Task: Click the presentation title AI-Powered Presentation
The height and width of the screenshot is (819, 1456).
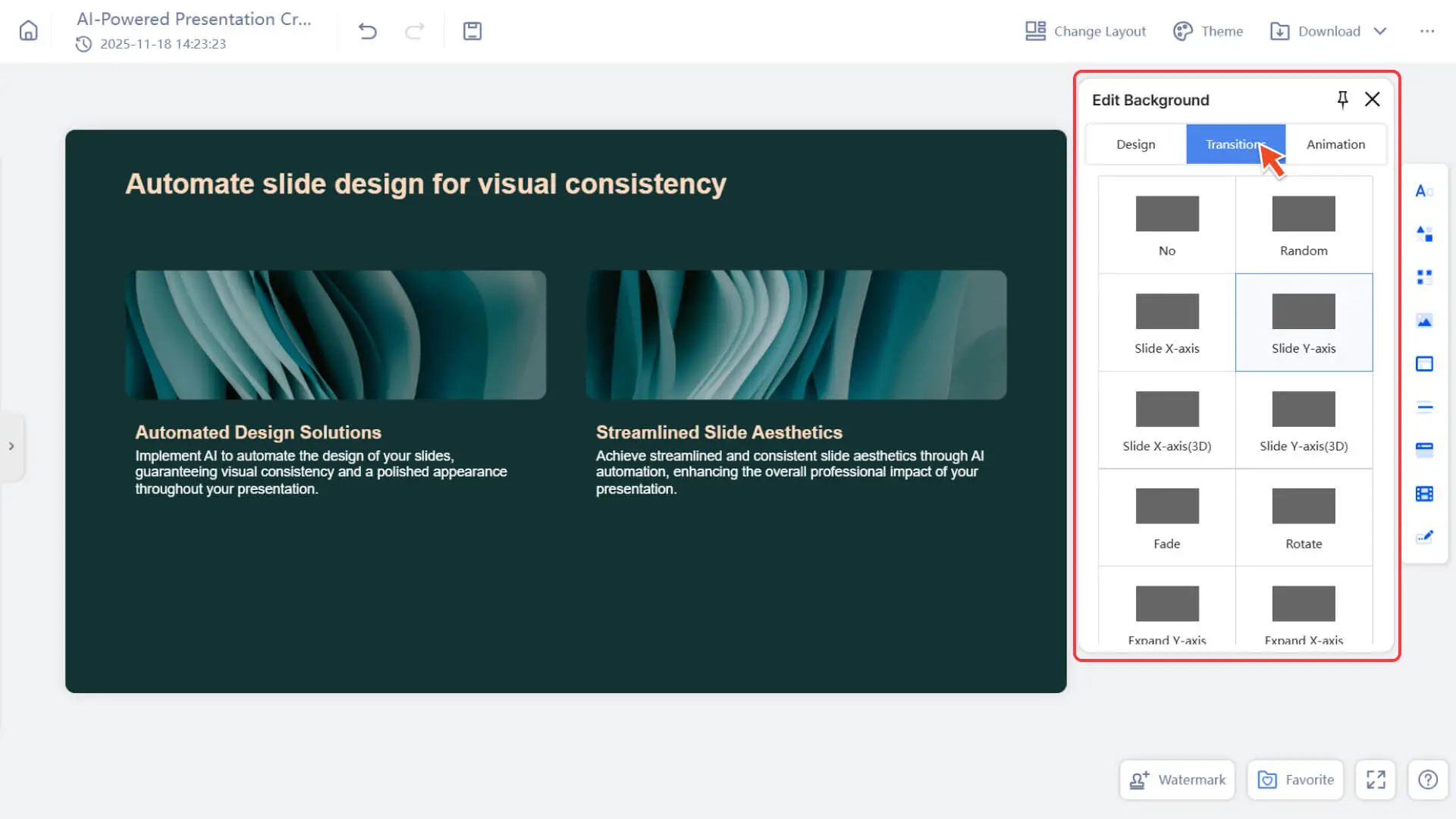Action: (194, 19)
